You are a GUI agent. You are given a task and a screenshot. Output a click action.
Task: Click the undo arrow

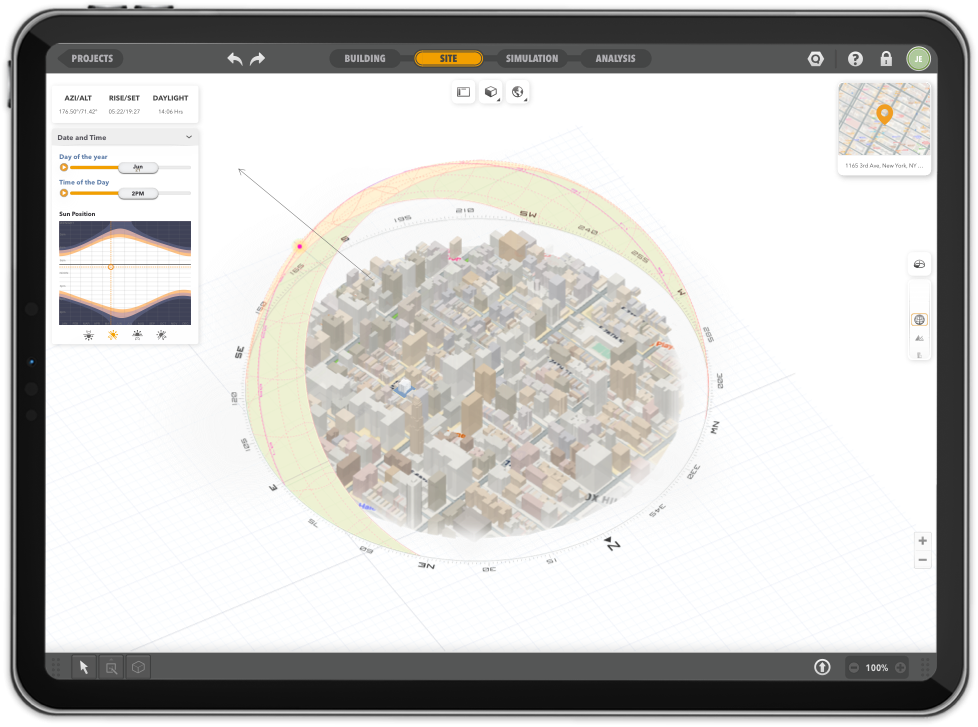tap(234, 59)
